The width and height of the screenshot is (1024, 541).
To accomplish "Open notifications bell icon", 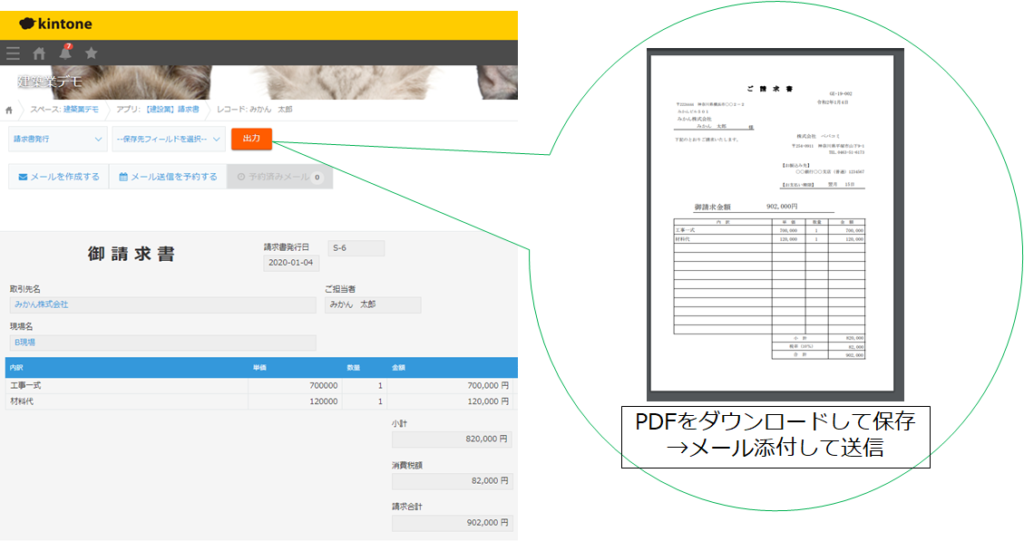I will (65, 52).
